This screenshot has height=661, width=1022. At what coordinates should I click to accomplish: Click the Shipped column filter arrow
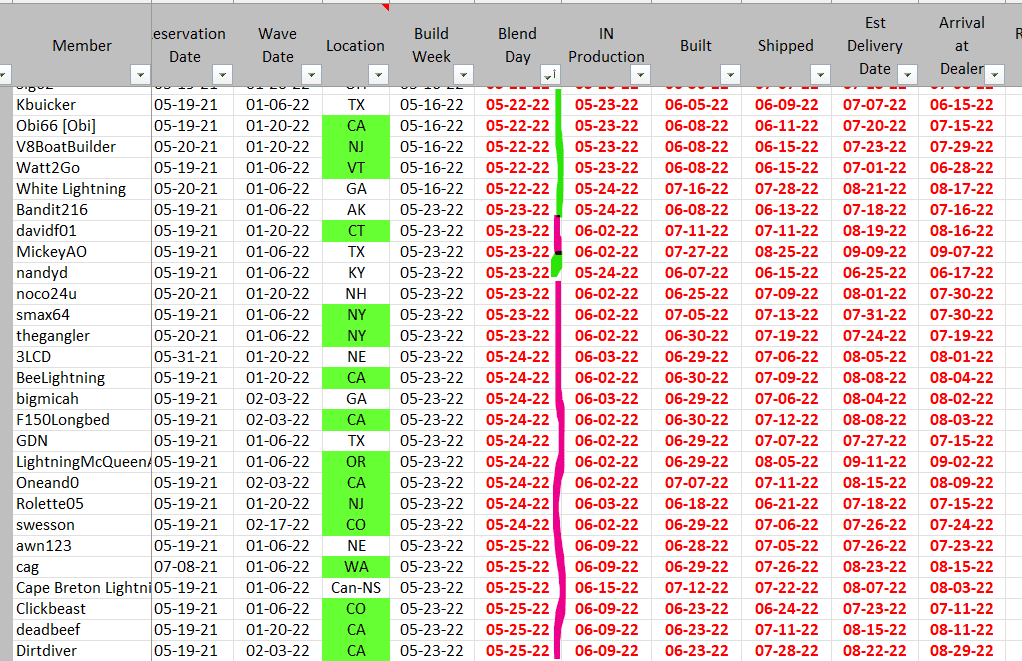click(x=820, y=75)
